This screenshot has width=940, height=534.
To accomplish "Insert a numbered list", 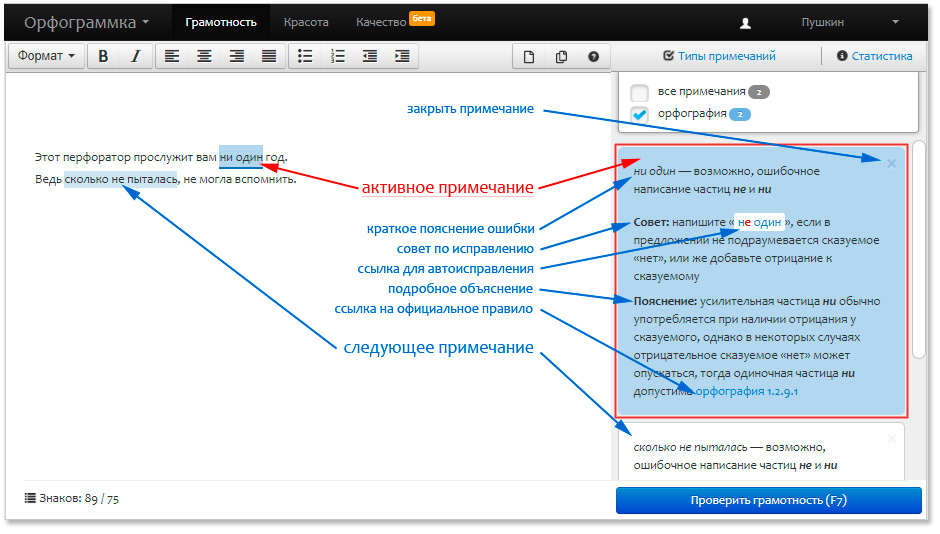I will point(338,56).
